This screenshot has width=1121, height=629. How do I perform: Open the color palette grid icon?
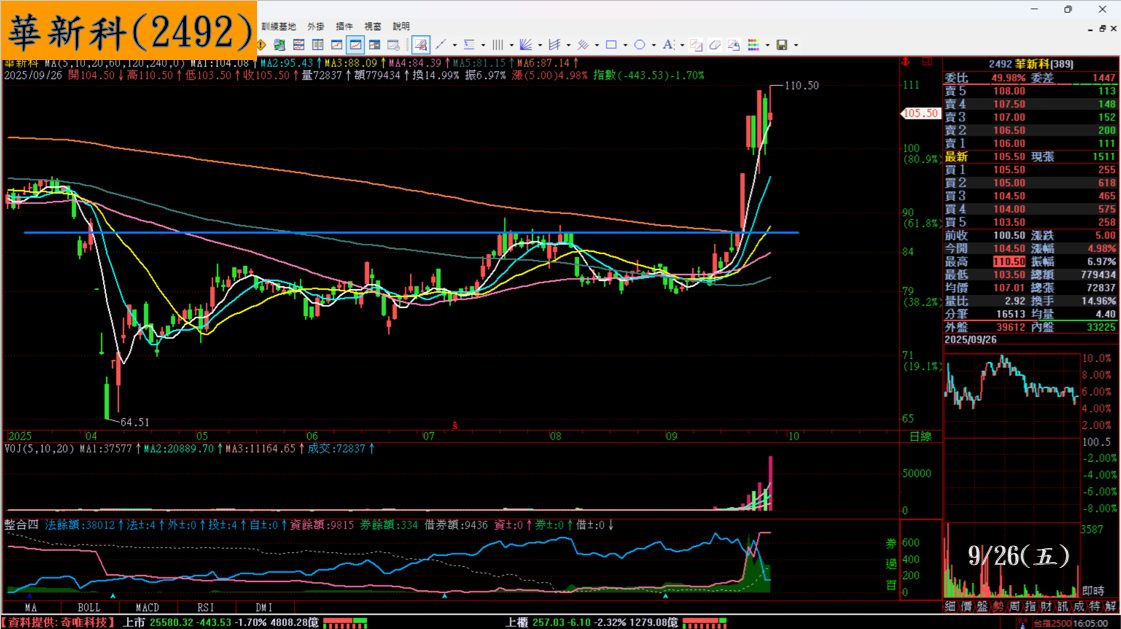752,45
